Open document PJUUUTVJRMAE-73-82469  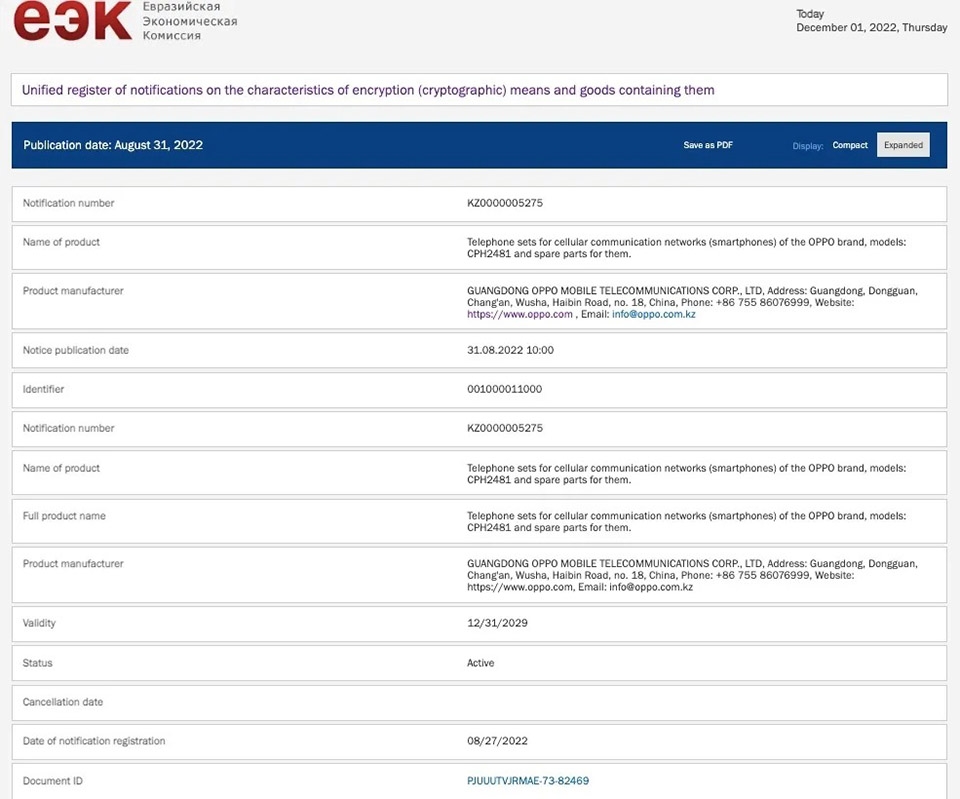[528, 781]
